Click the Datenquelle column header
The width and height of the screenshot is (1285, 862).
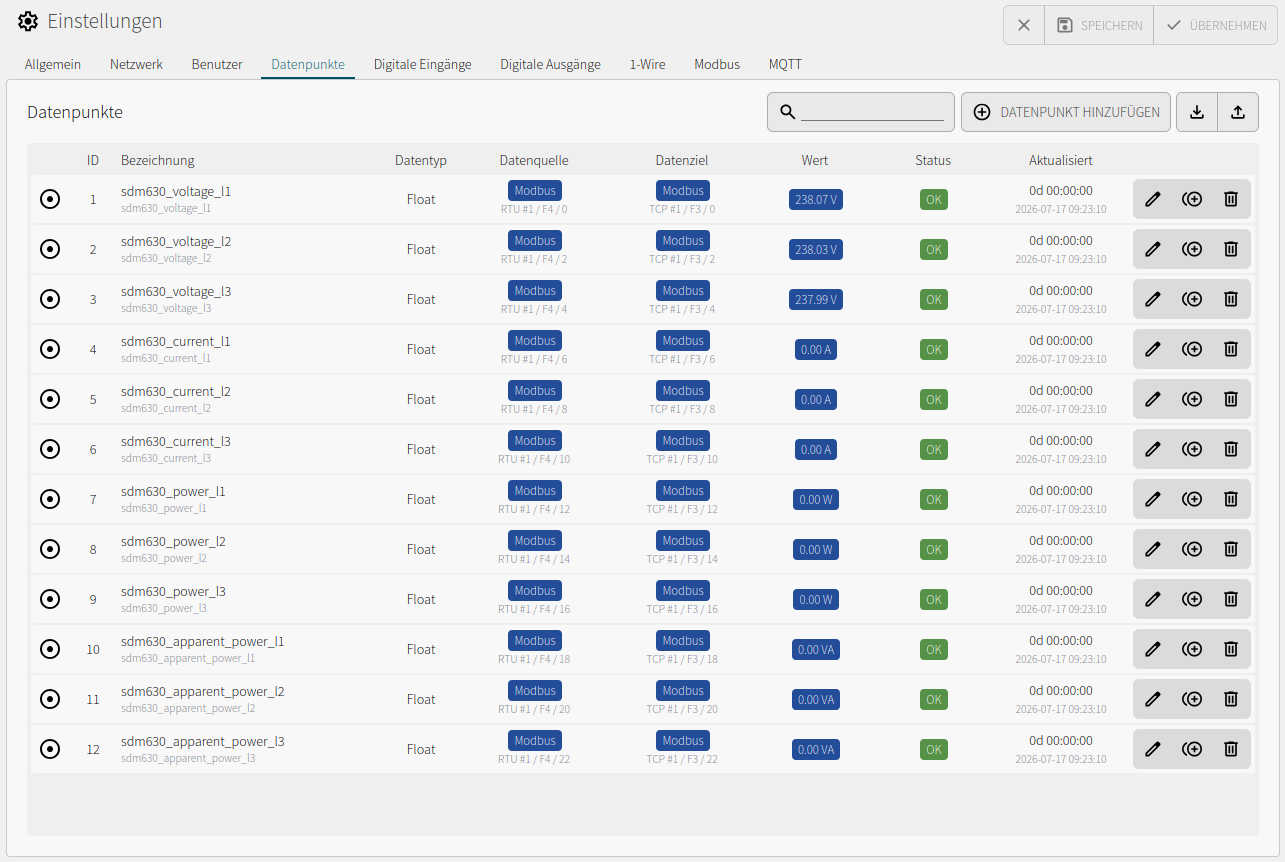(534, 160)
